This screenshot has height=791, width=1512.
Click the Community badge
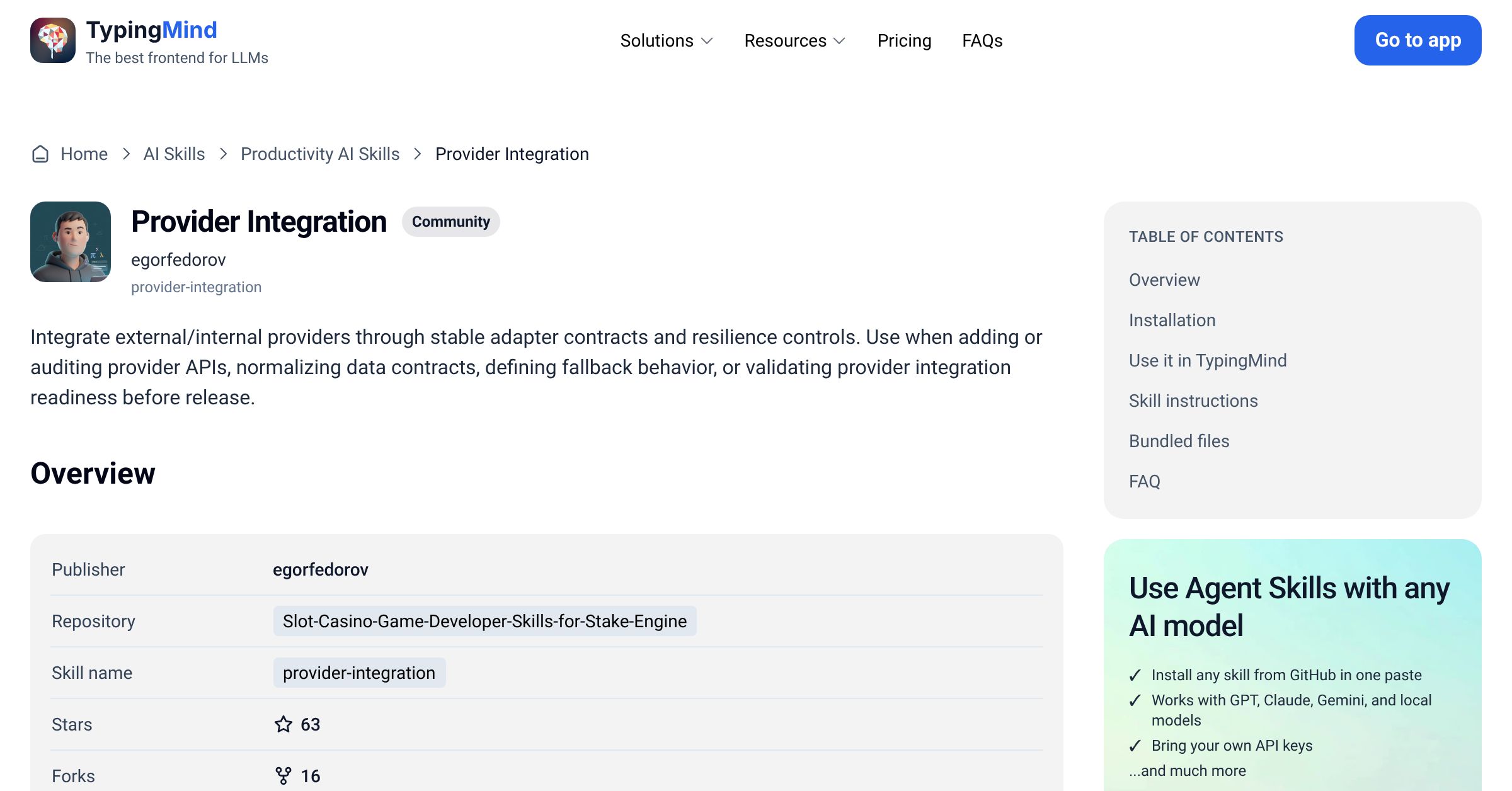click(x=451, y=222)
